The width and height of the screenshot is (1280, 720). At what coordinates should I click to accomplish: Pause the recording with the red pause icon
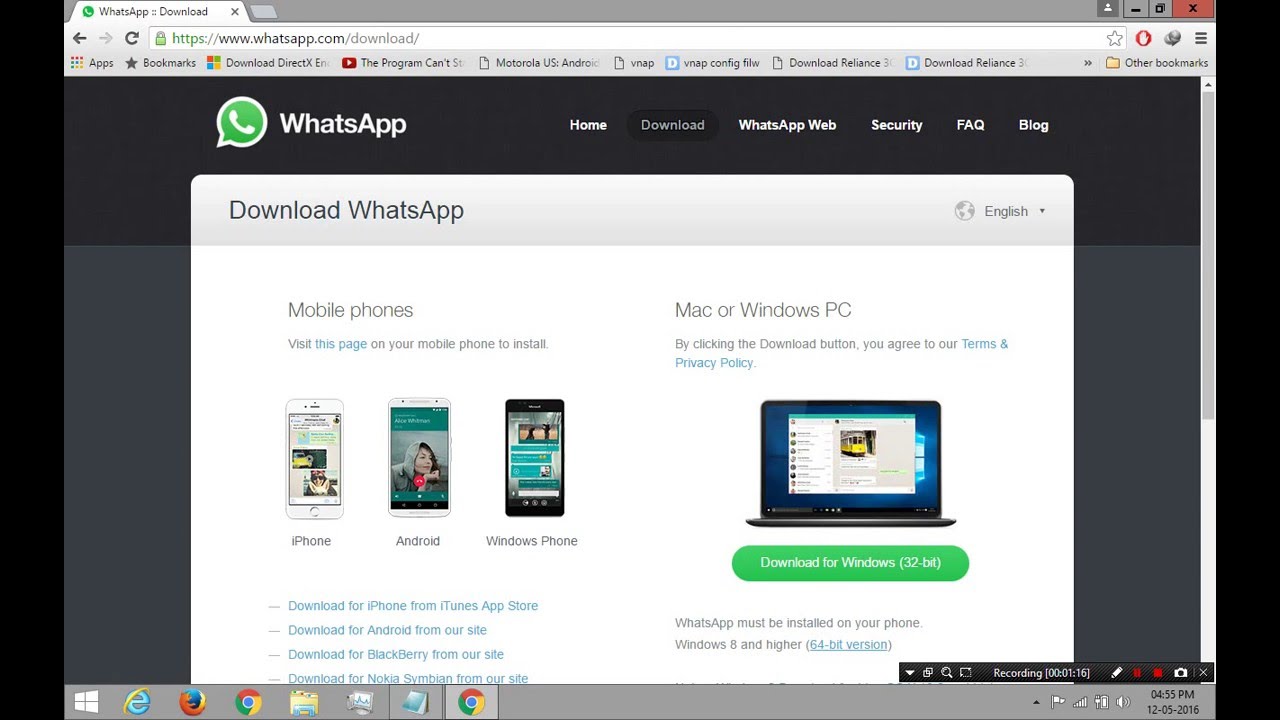(x=1137, y=673)
